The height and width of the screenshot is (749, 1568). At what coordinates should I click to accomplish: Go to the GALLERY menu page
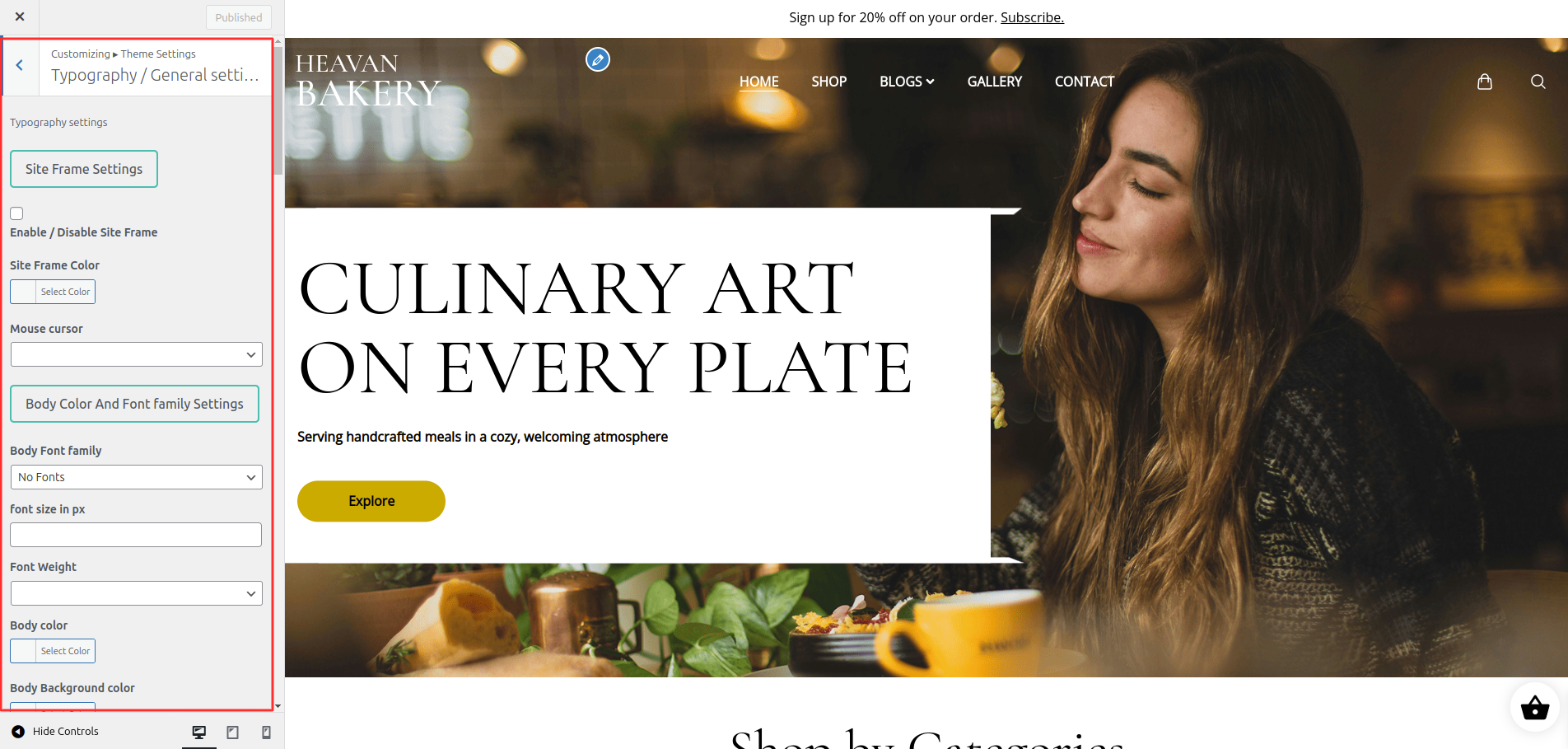[994, 82]
